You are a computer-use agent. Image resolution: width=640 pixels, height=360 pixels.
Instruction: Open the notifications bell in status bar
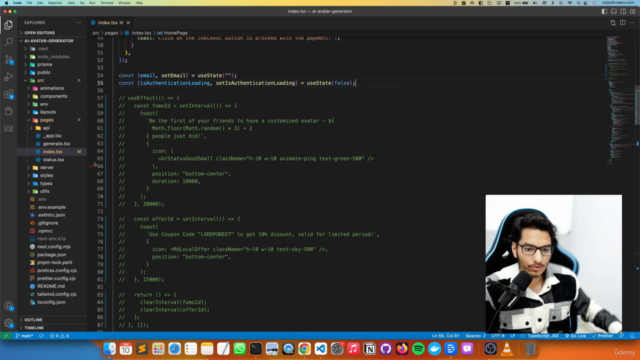coord(632,336)
